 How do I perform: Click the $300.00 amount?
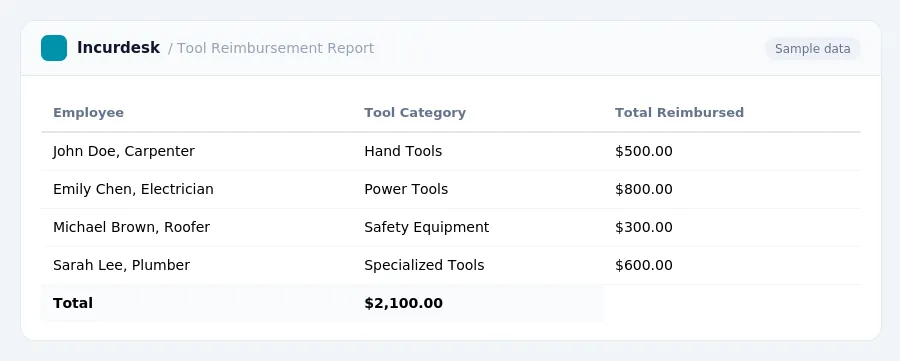[643, 227]
